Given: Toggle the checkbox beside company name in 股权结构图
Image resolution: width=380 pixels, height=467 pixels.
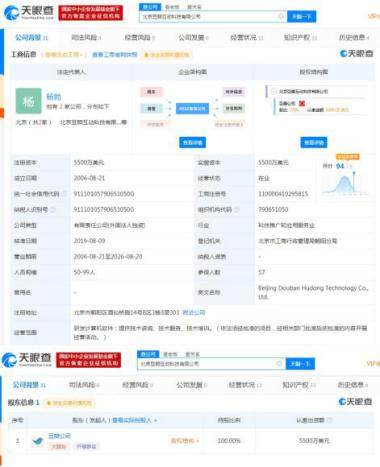Looking at the screenshot, I should tap(274, 91).
